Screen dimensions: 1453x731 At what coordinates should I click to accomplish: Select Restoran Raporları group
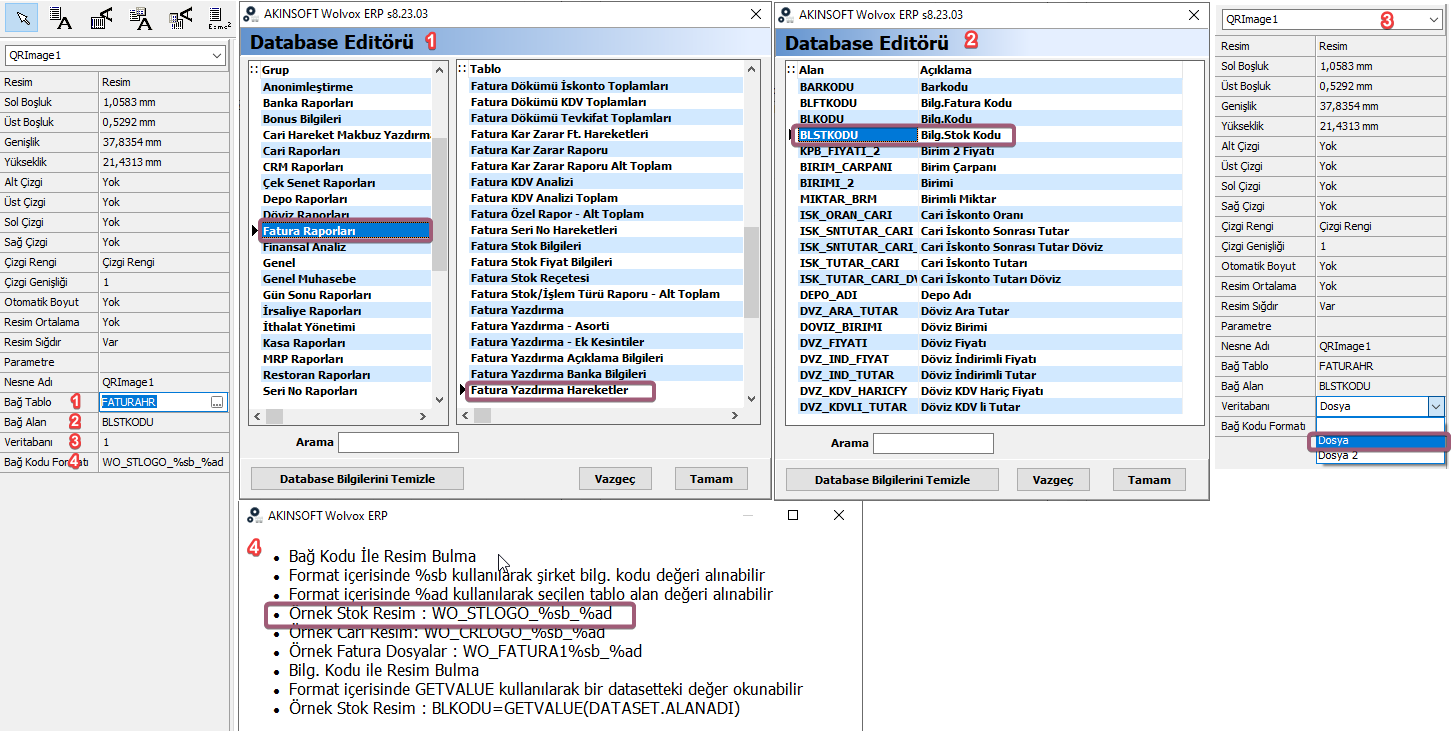coord(345,375)
